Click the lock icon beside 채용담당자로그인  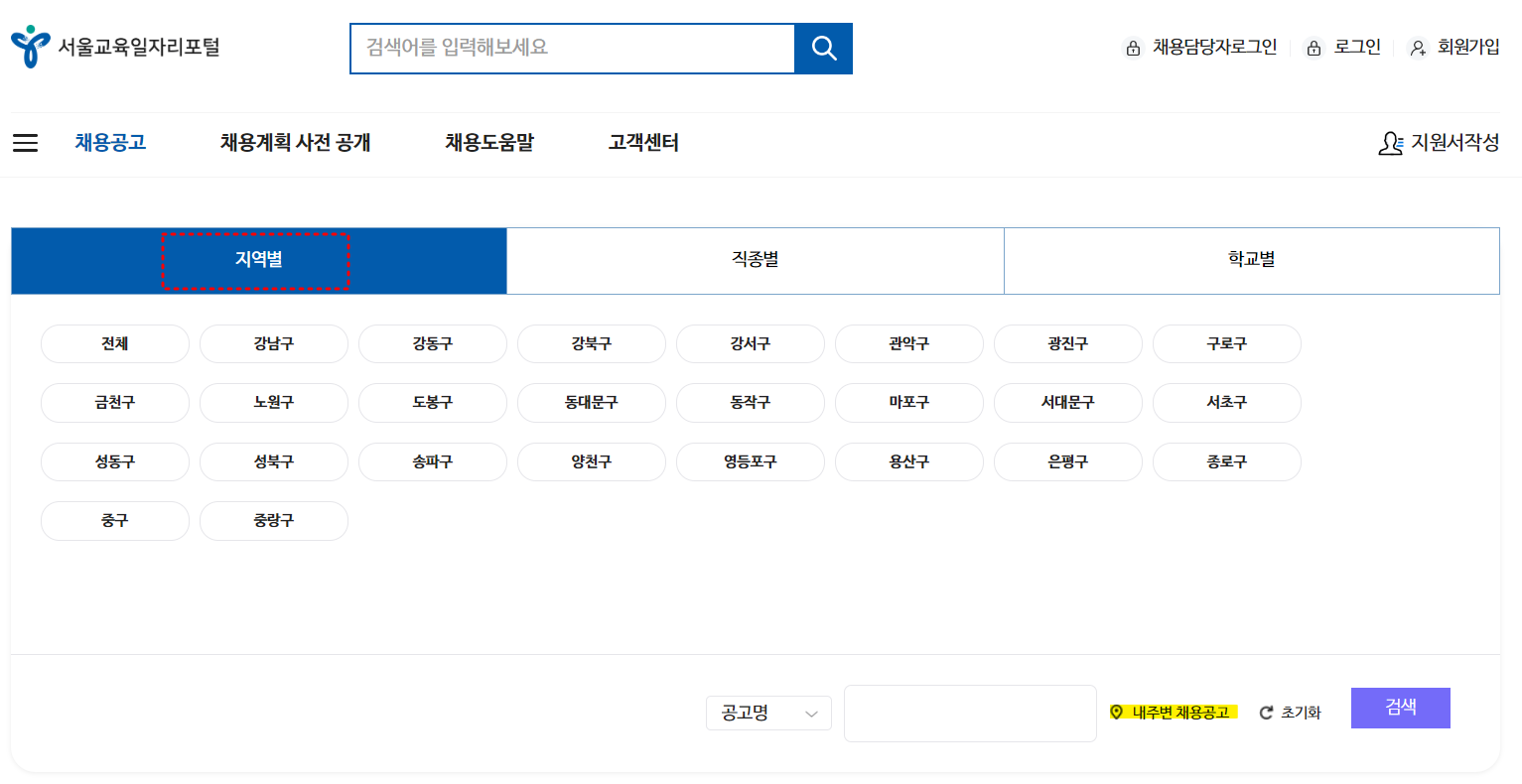pos(1133,47)
